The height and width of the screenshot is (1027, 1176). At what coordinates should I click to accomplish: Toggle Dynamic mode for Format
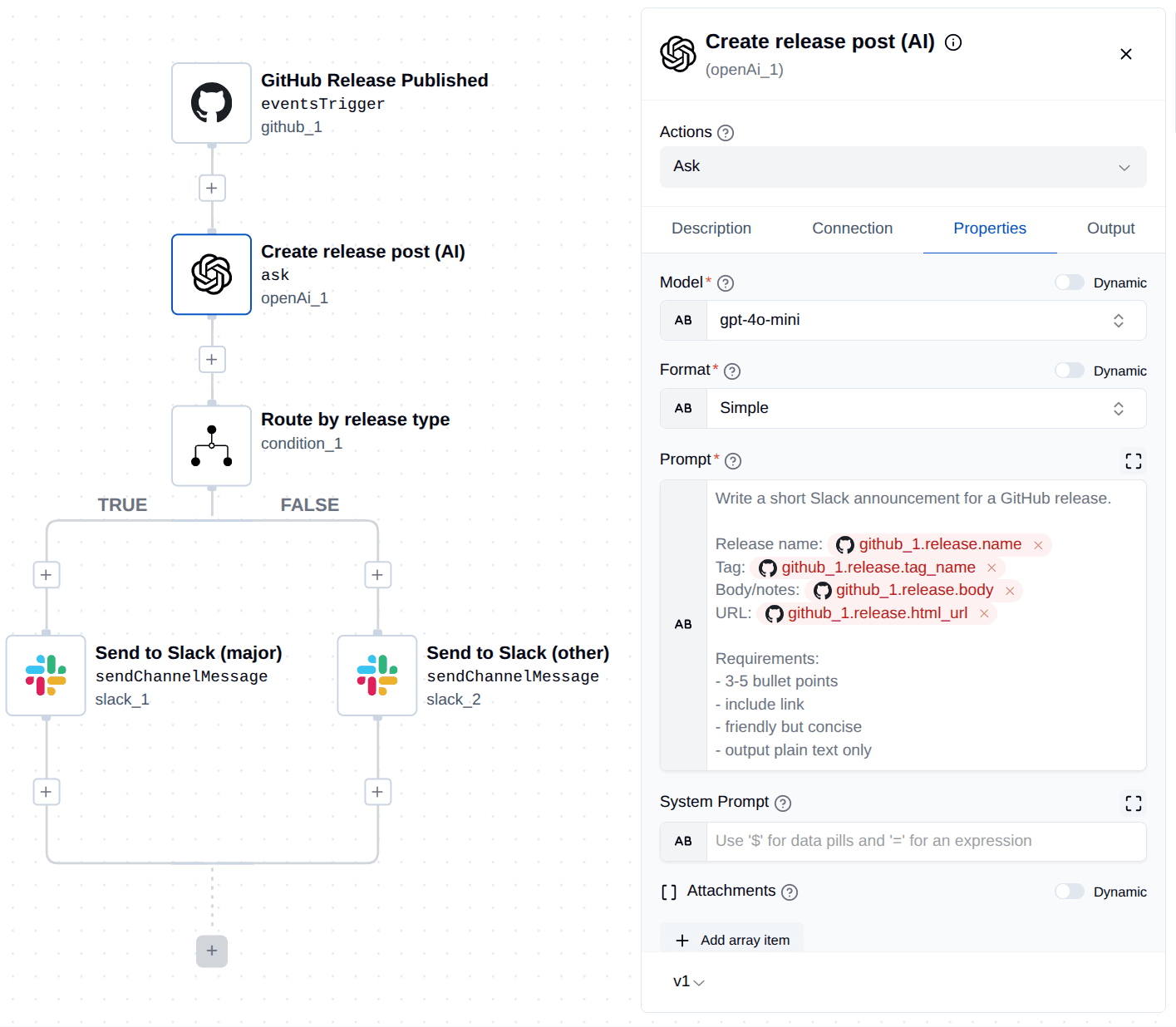coord(1070,371)
